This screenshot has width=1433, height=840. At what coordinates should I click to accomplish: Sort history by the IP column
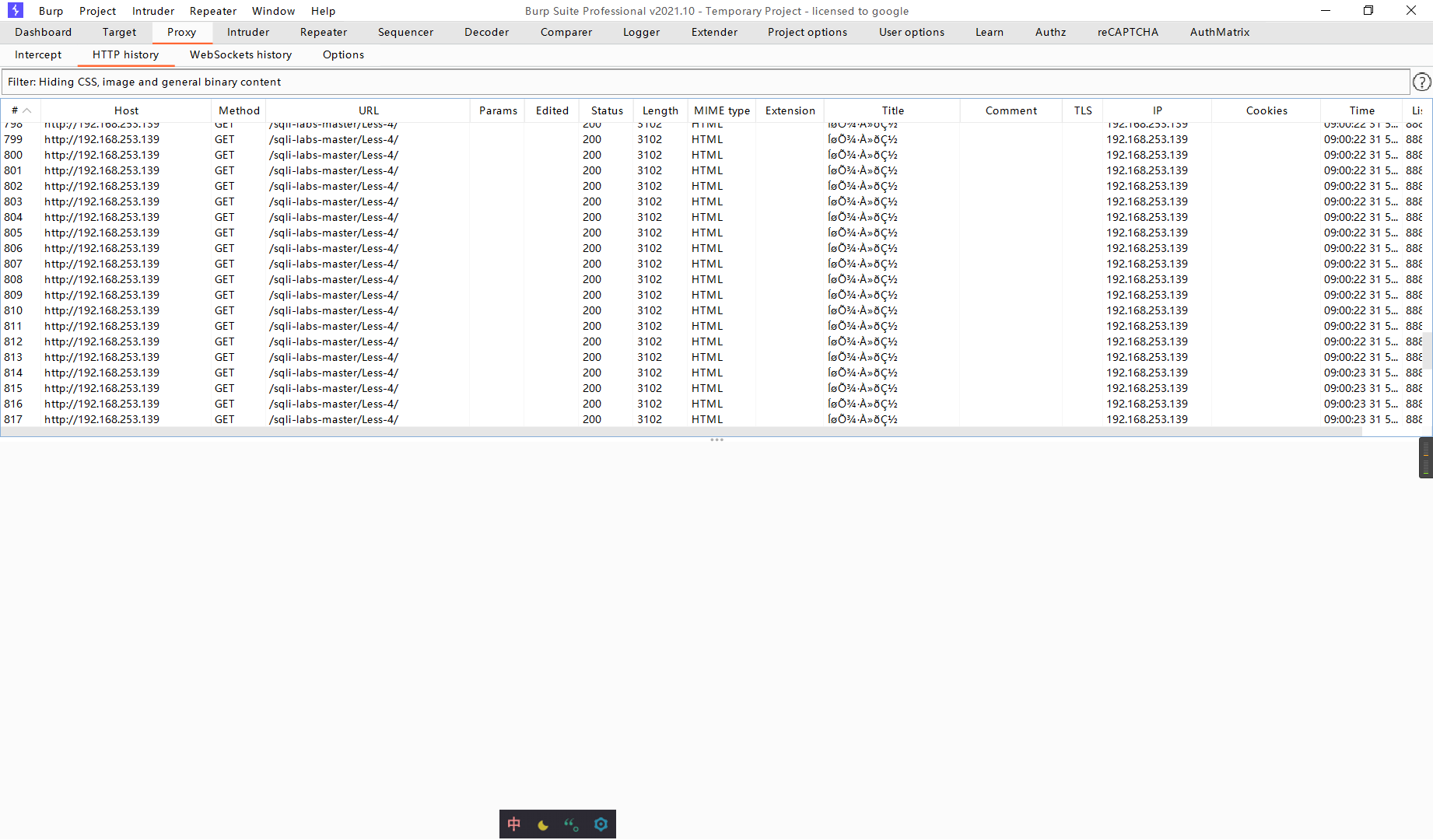click(x=1158, y=110)
